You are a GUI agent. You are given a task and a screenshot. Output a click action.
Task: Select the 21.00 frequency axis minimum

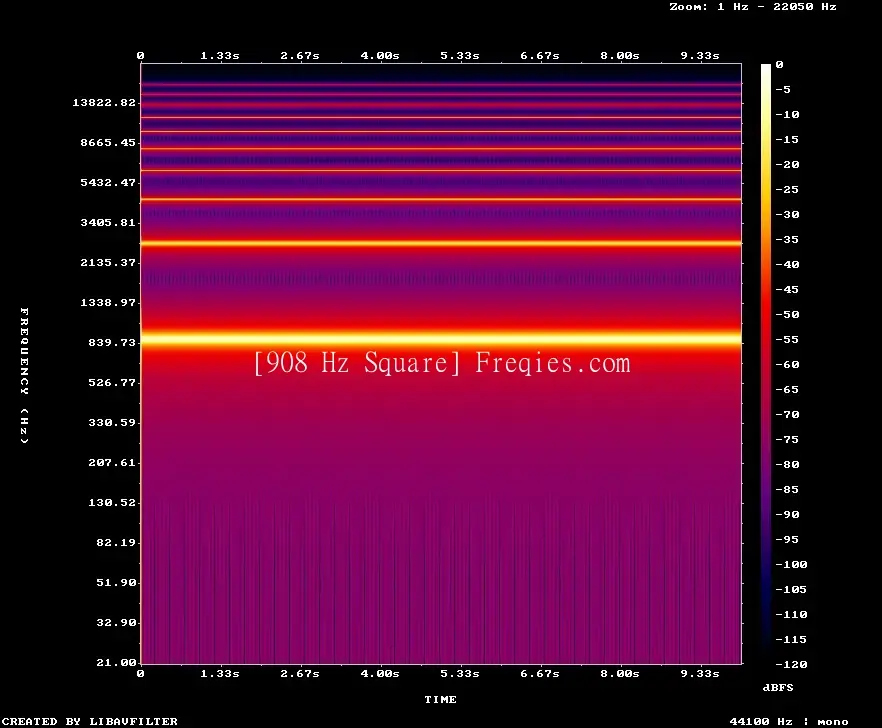116,662
